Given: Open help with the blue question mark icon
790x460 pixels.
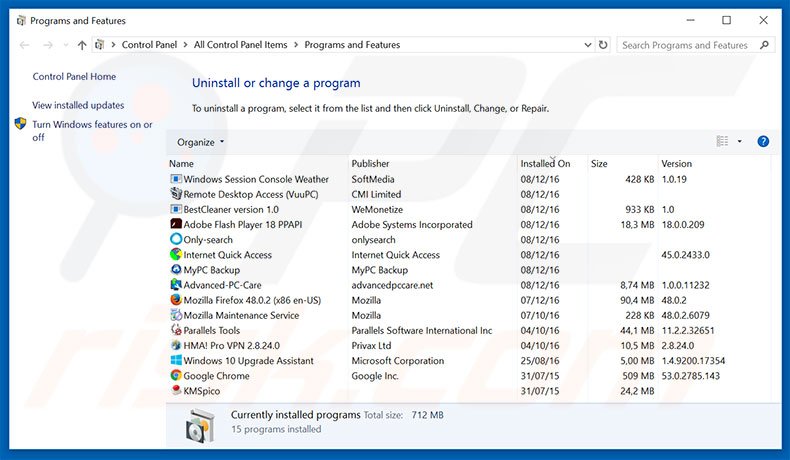Looking at the screenshot, I should [x=763, y=142].
